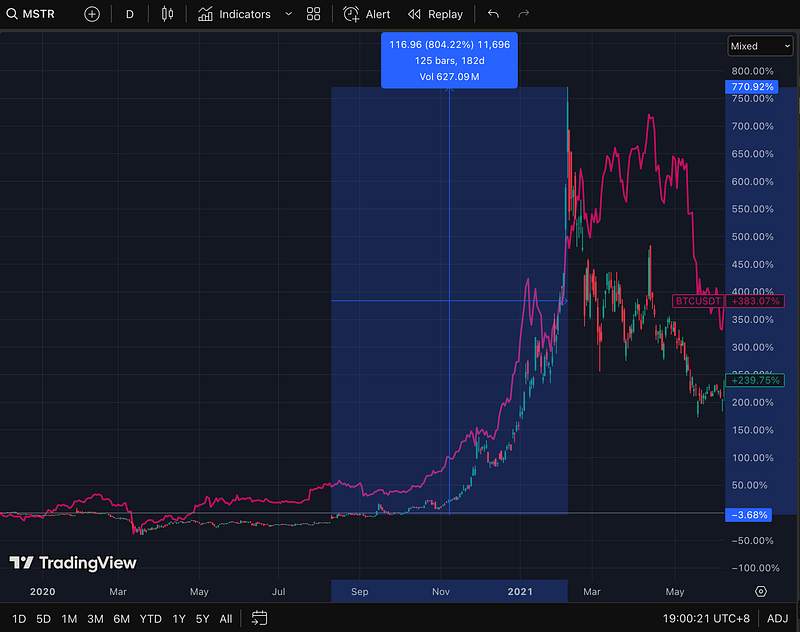Open chart settings gear on time axis
Viewport: 800px width, 632px height.
click(x=762, y=591)
